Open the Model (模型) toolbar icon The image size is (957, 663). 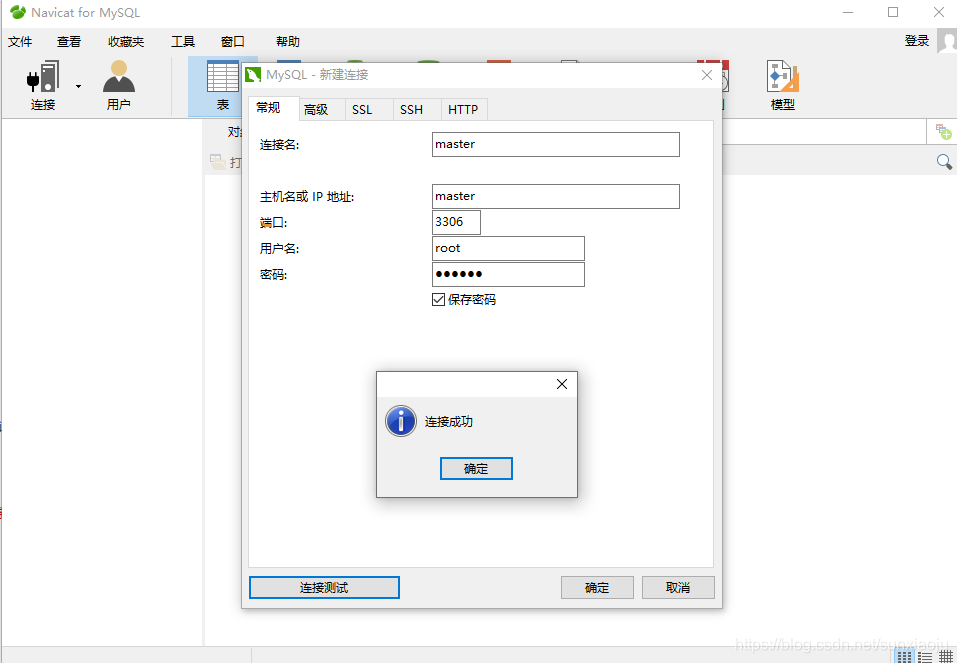(782, 85)
